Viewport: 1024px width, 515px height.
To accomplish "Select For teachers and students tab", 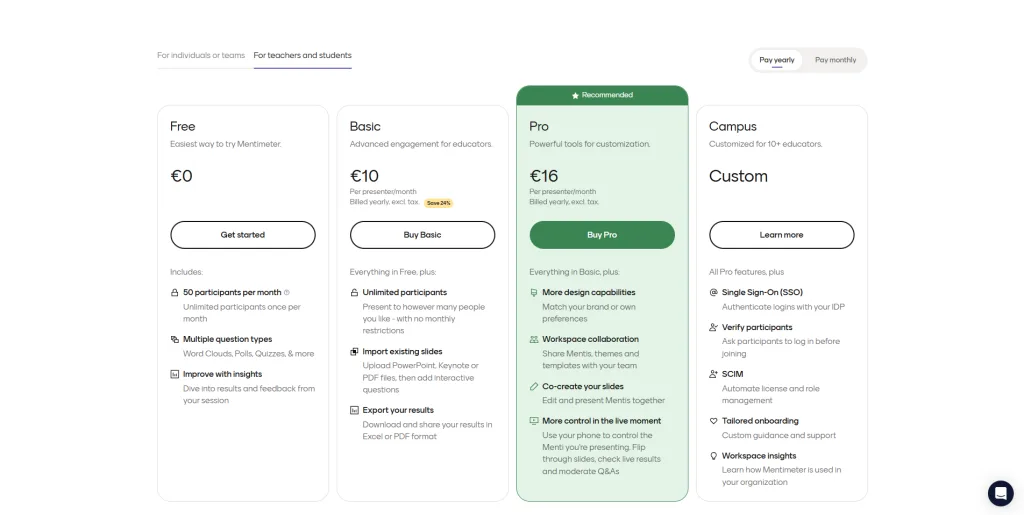I will (302, 56).
